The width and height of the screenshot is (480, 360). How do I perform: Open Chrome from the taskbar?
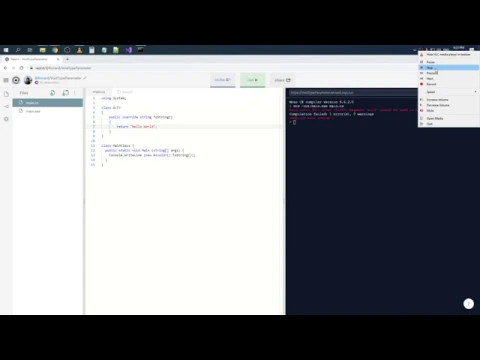coord(55,50)
